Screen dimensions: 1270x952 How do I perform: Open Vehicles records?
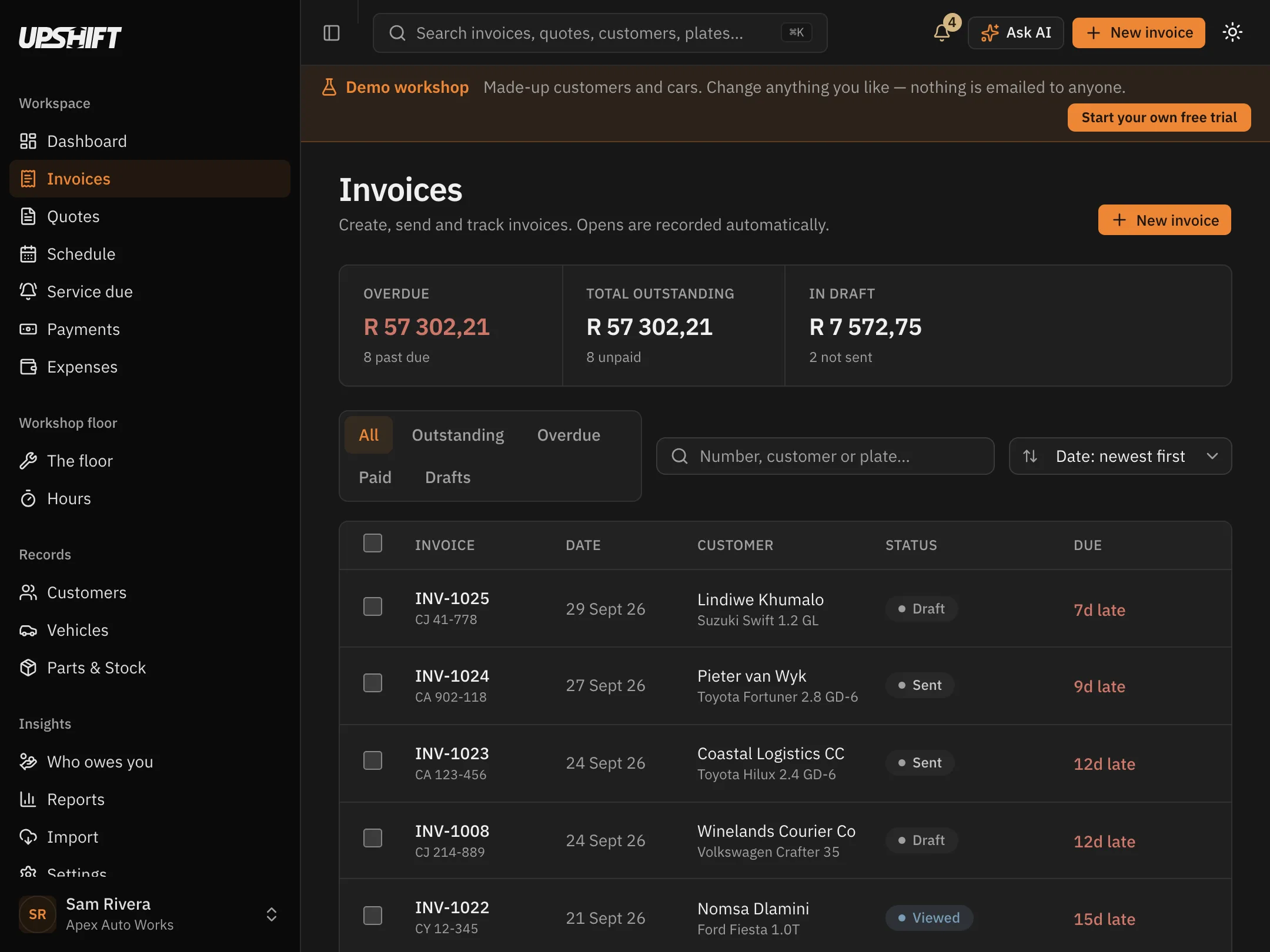[x=150, y=630]
